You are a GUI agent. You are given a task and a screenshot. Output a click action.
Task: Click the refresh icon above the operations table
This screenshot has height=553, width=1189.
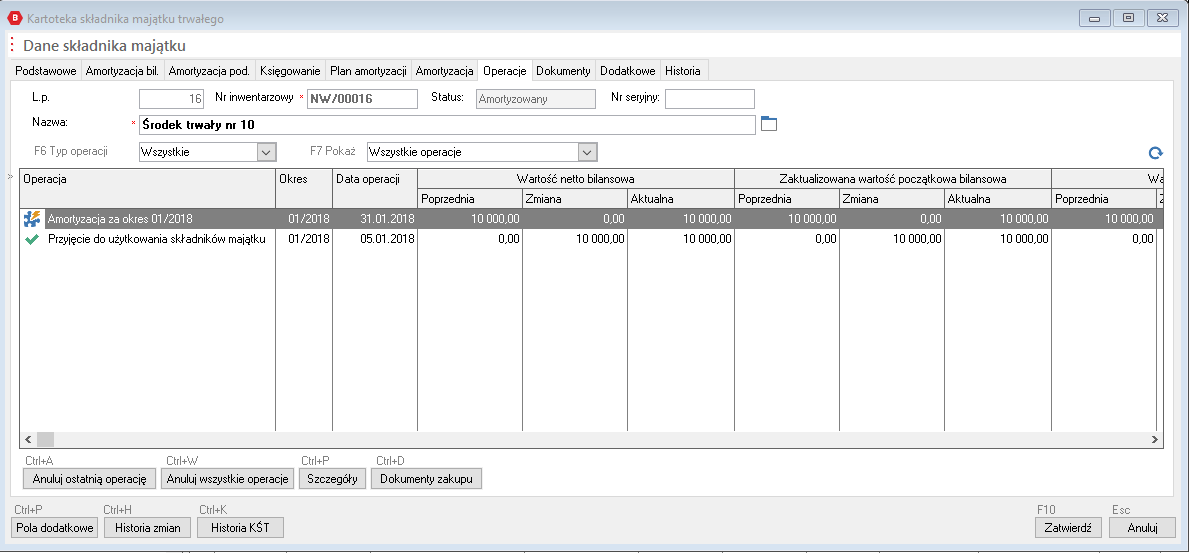[x=1155, y=153]
